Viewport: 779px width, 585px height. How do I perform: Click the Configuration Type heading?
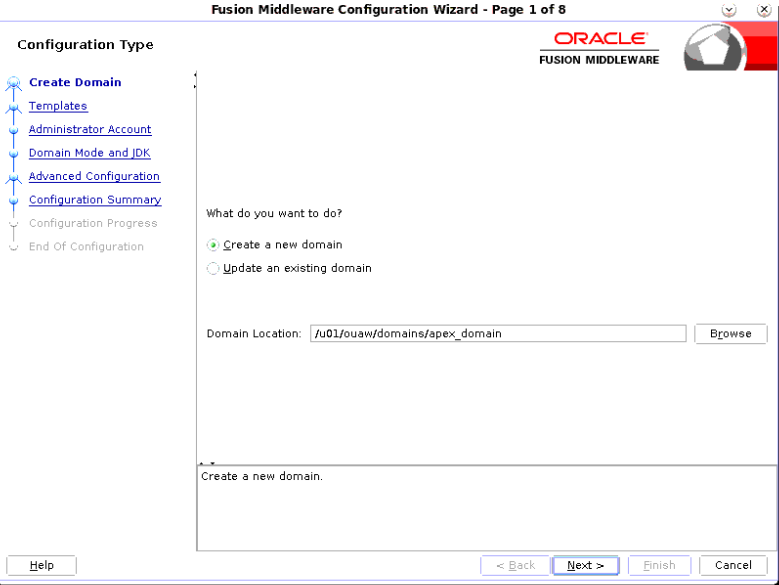pyautogui.click(x=85, y=45)
